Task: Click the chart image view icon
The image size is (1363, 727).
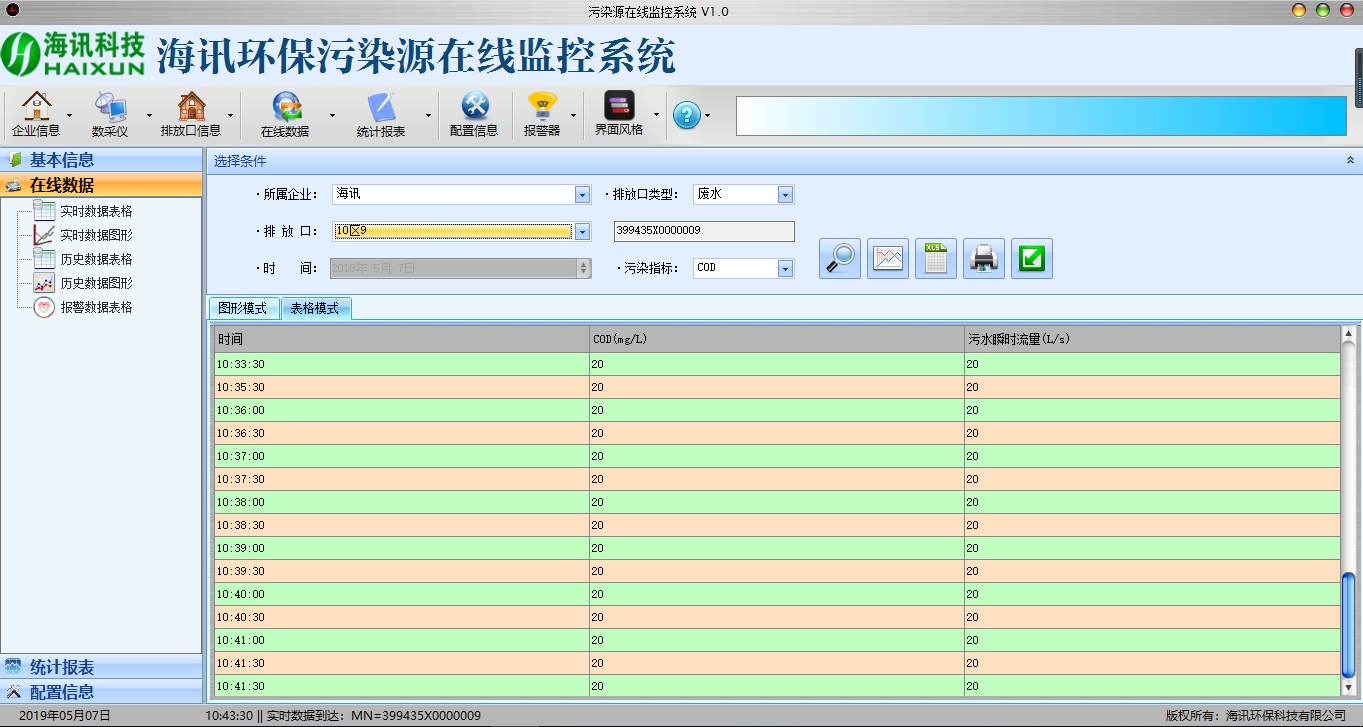Action: tap(888, 258)
